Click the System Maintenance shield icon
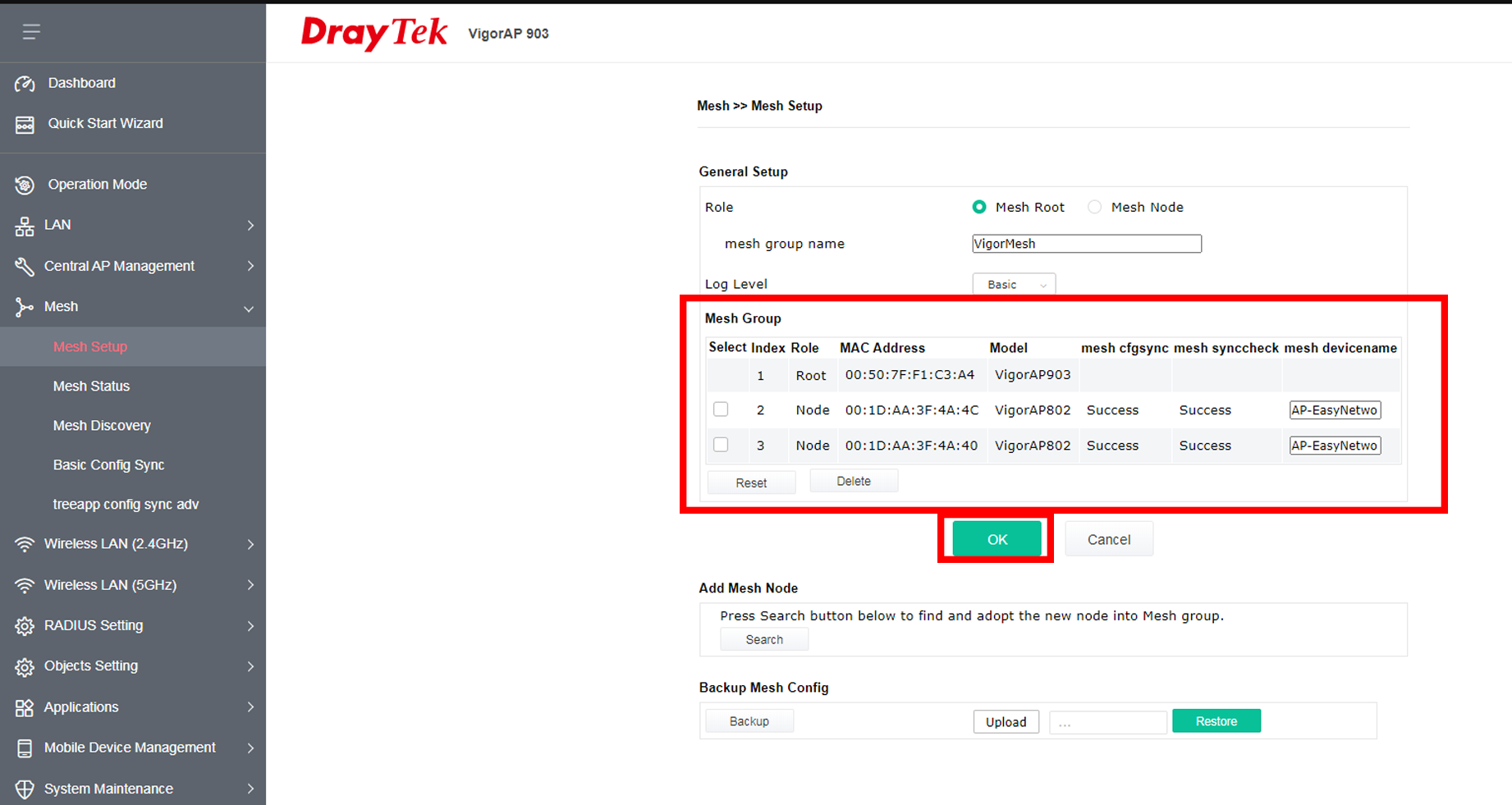This screenshot has width=1512, height=805. tap(25, 789)
